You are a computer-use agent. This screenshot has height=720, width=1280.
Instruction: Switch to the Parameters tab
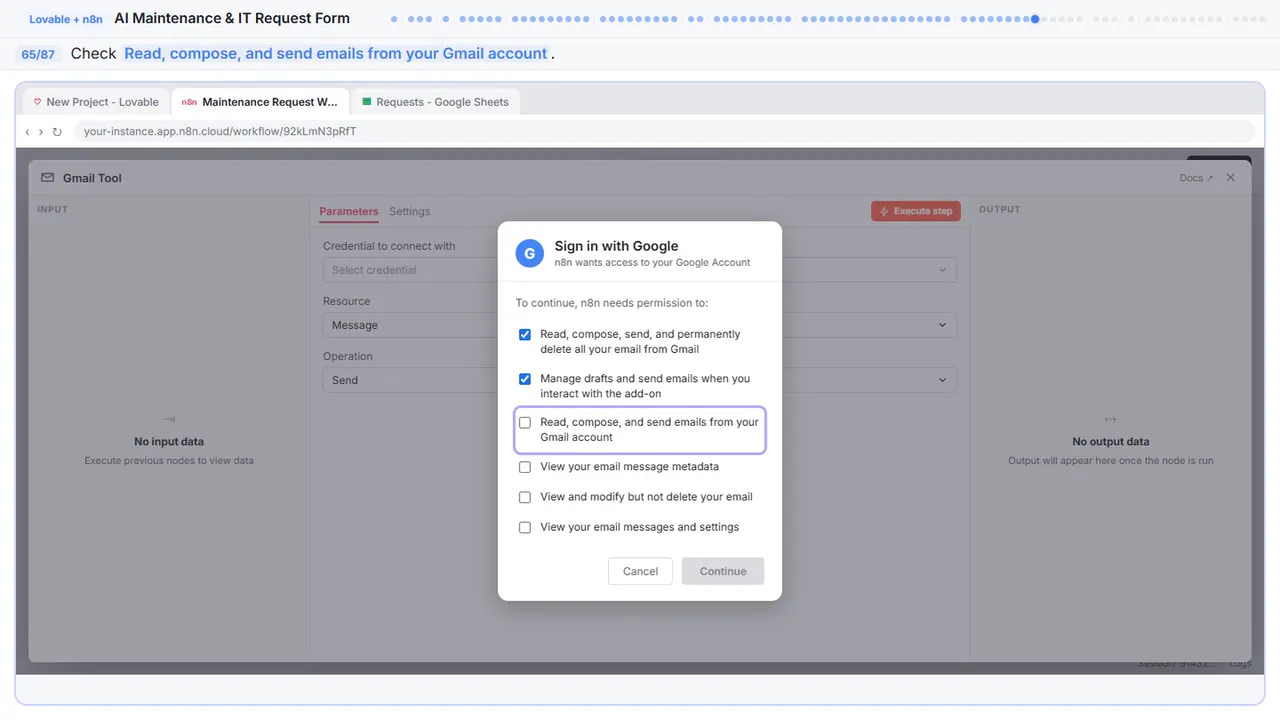pyautogui.click(x=349, y=211)
